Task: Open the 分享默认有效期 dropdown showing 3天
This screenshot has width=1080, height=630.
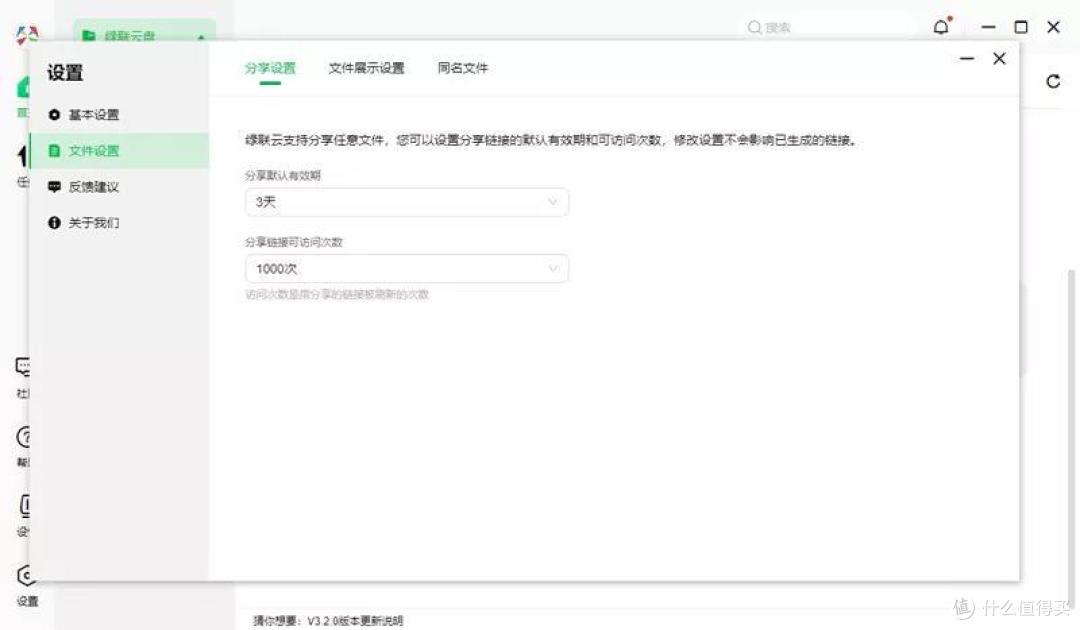Action: click(406, 202)
